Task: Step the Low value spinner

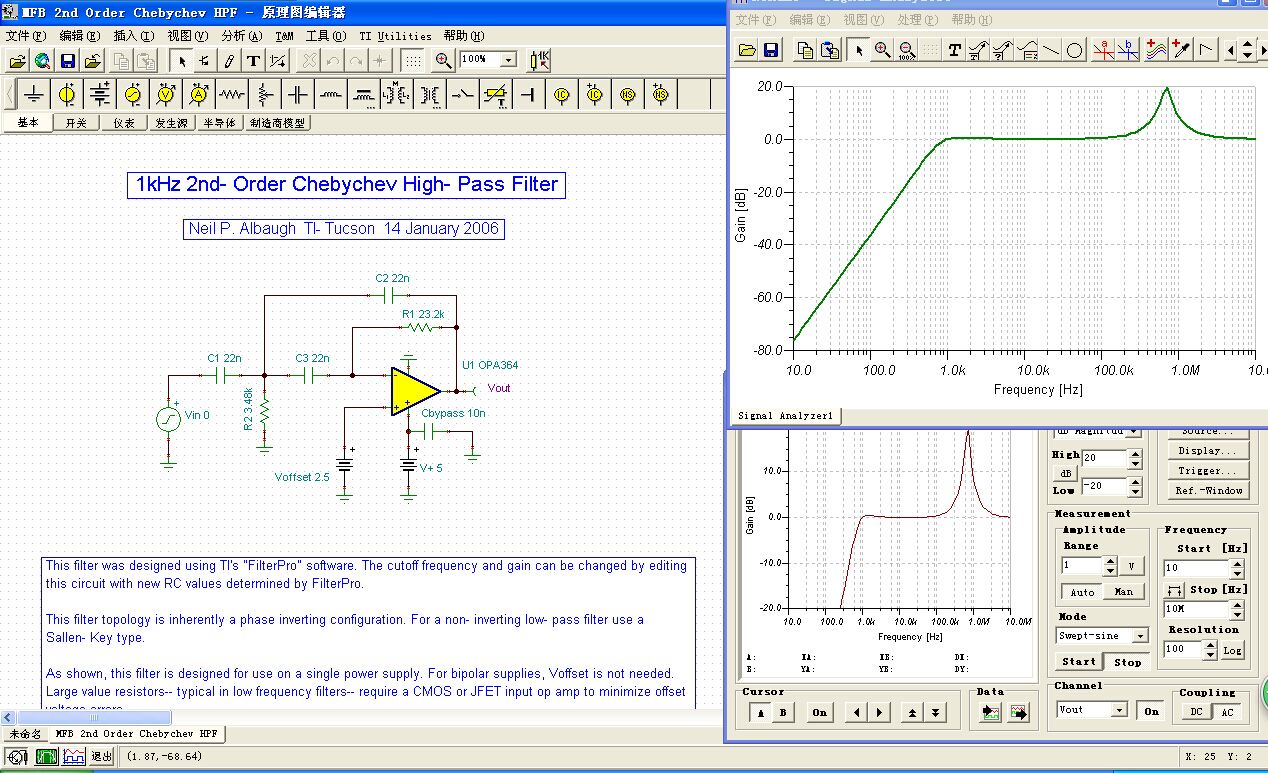Action: click(x=1134, y=486)
